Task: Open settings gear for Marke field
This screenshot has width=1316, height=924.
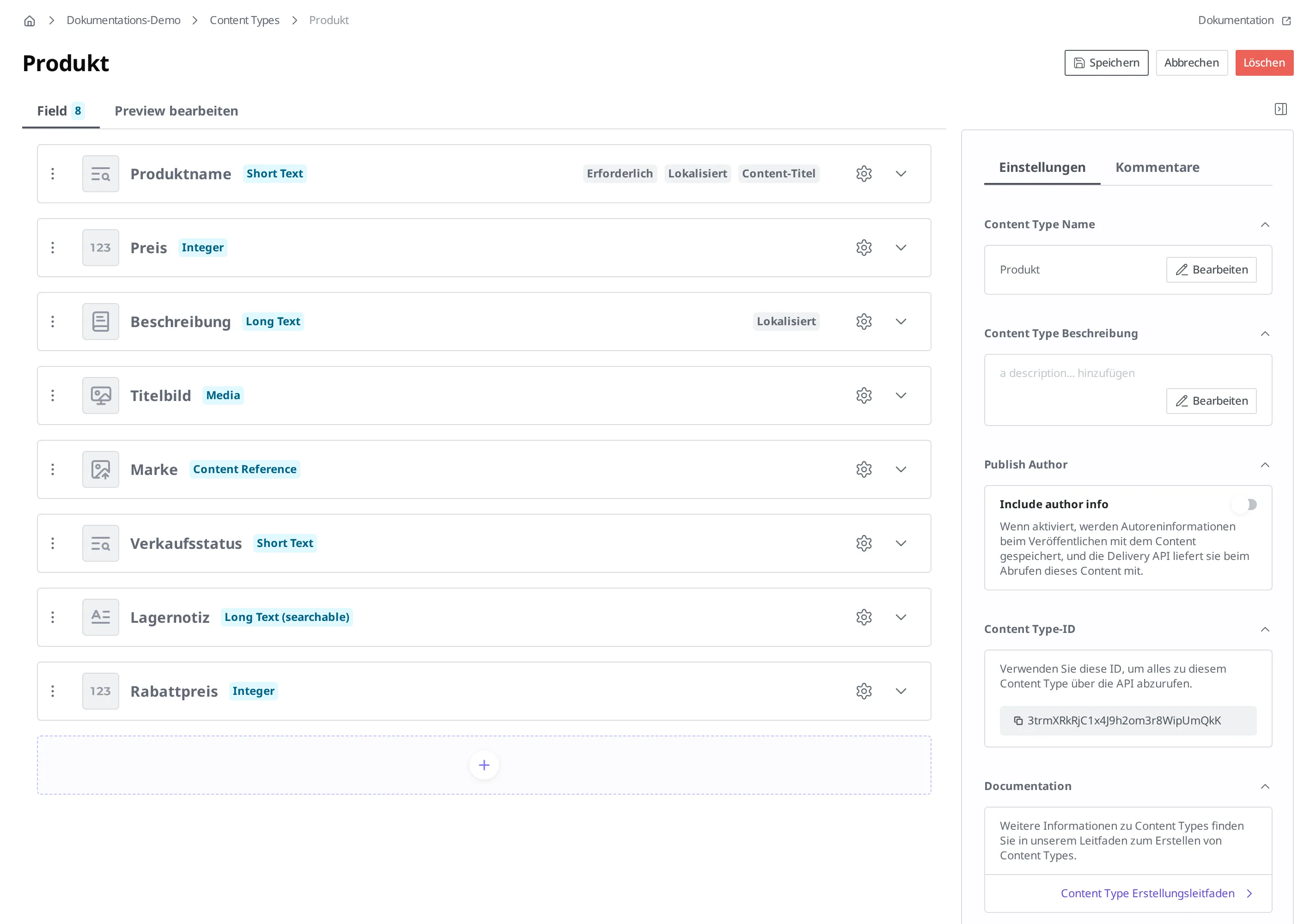Action: 864,469
